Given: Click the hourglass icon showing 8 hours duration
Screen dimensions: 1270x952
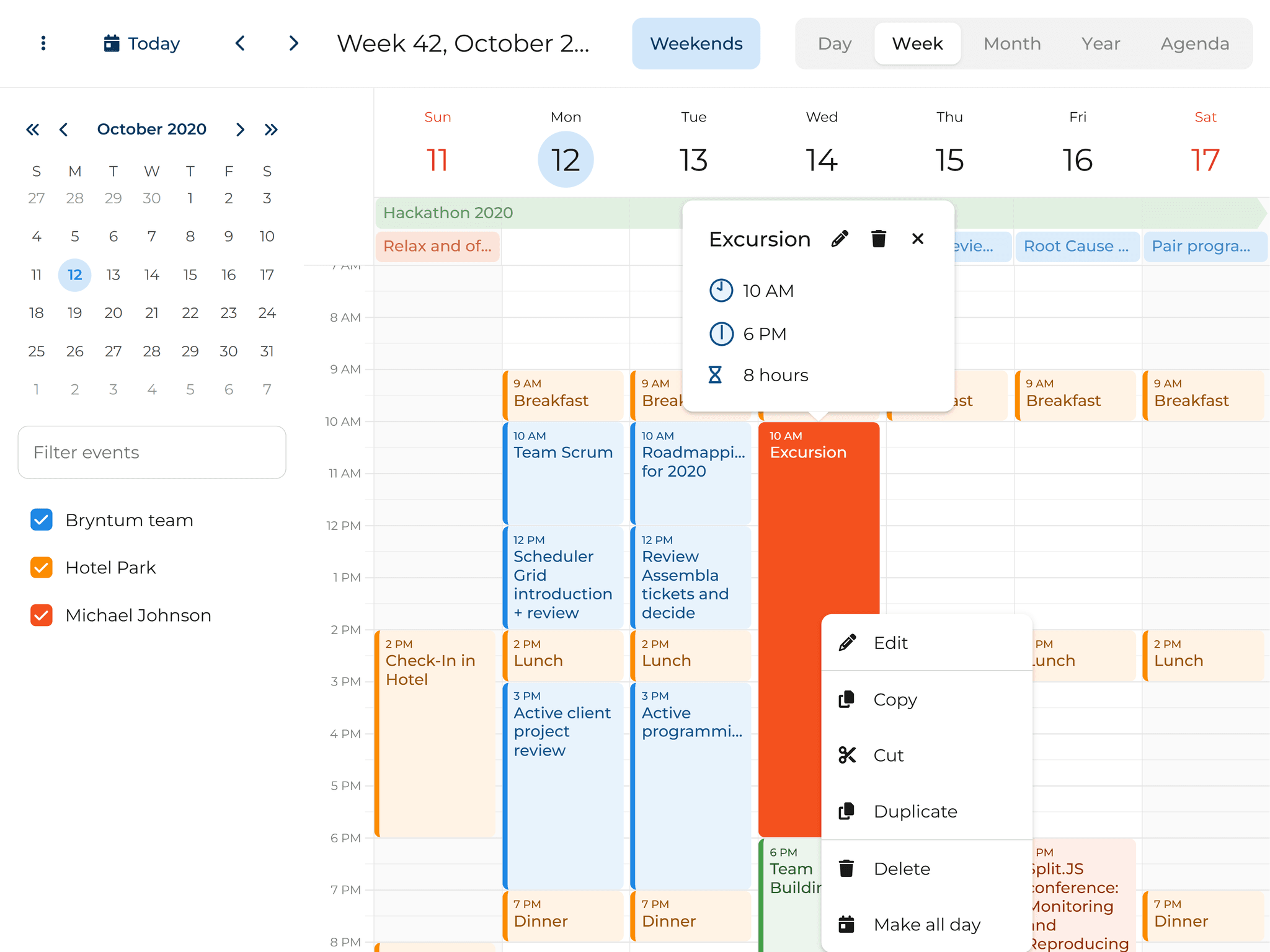Looking at the screenshot, I should 716,374.
